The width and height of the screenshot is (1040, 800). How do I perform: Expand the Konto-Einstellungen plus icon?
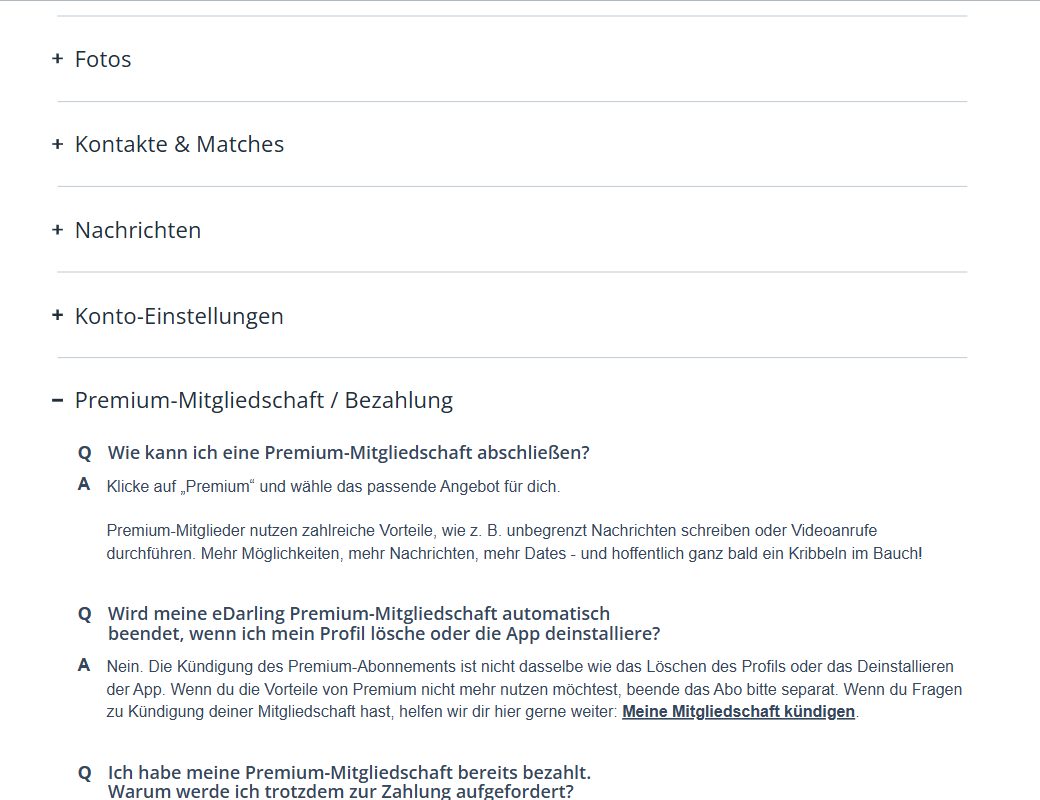(x=58, y=315)
